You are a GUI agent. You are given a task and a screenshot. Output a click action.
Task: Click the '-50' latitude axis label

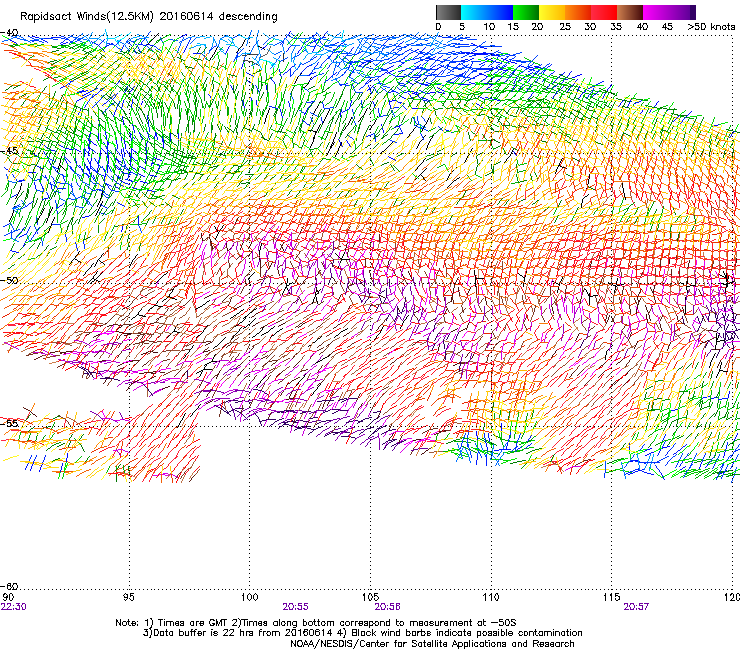[9, 280]
